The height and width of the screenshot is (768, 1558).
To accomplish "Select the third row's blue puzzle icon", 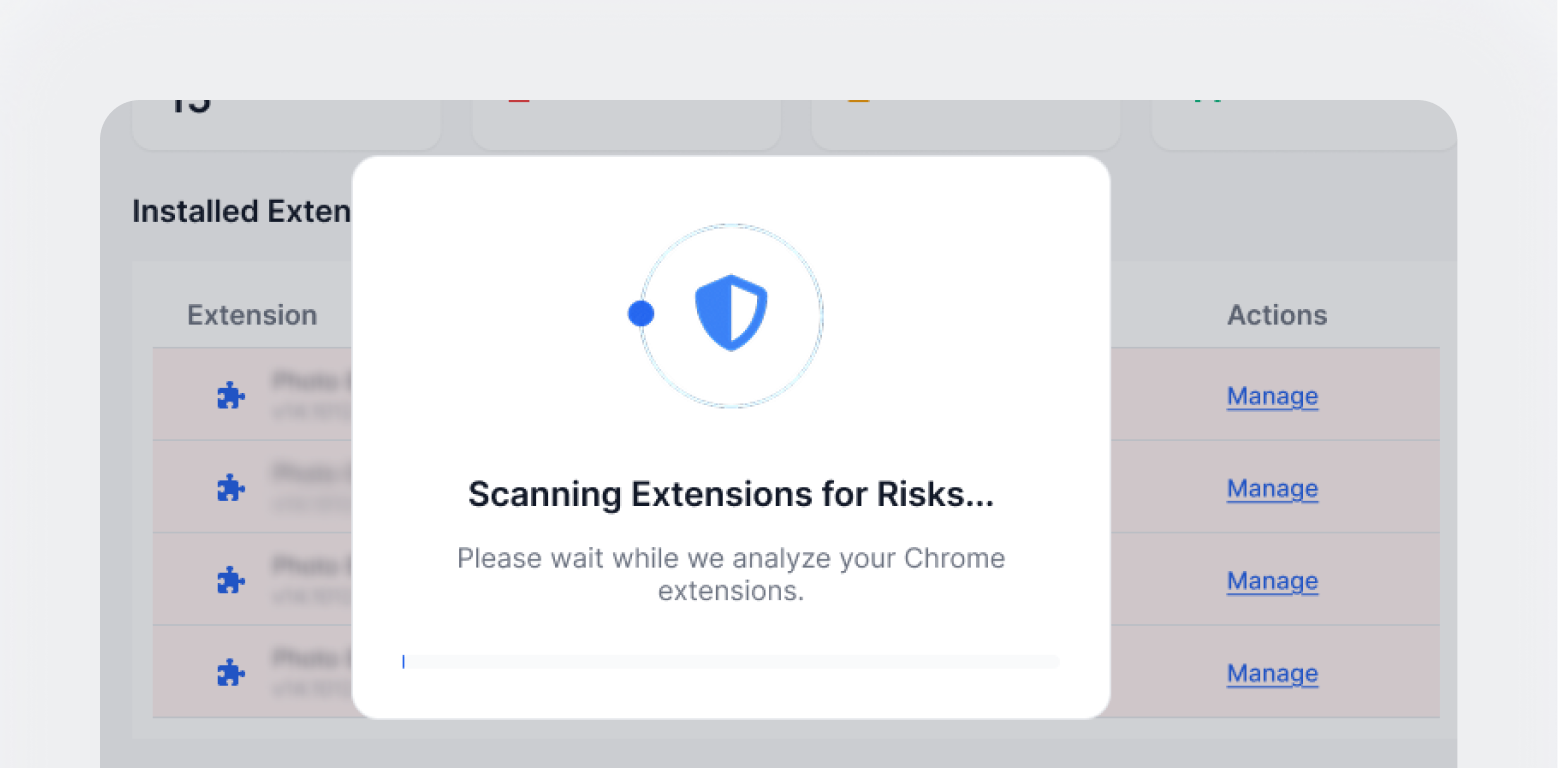I will pyautogui.click(x=231, y=579).
